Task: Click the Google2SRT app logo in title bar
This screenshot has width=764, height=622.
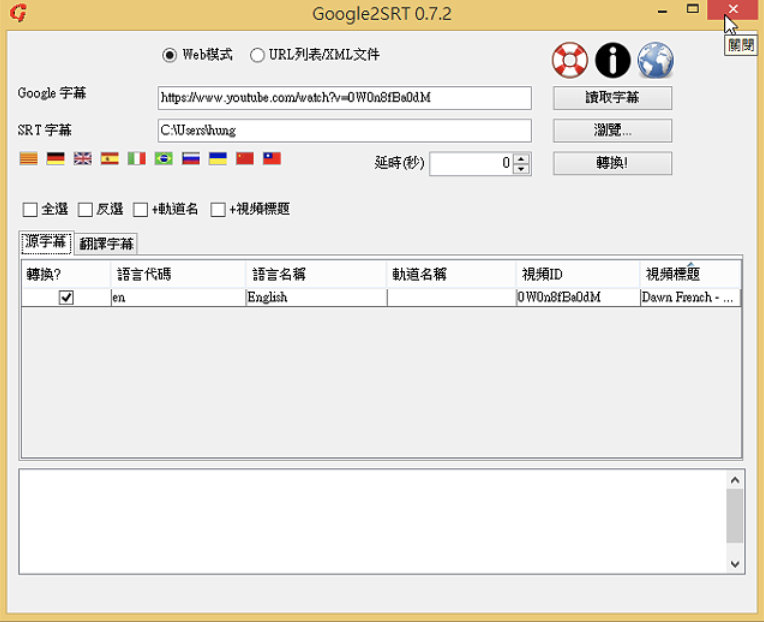Action: click(x=18, y=13)
